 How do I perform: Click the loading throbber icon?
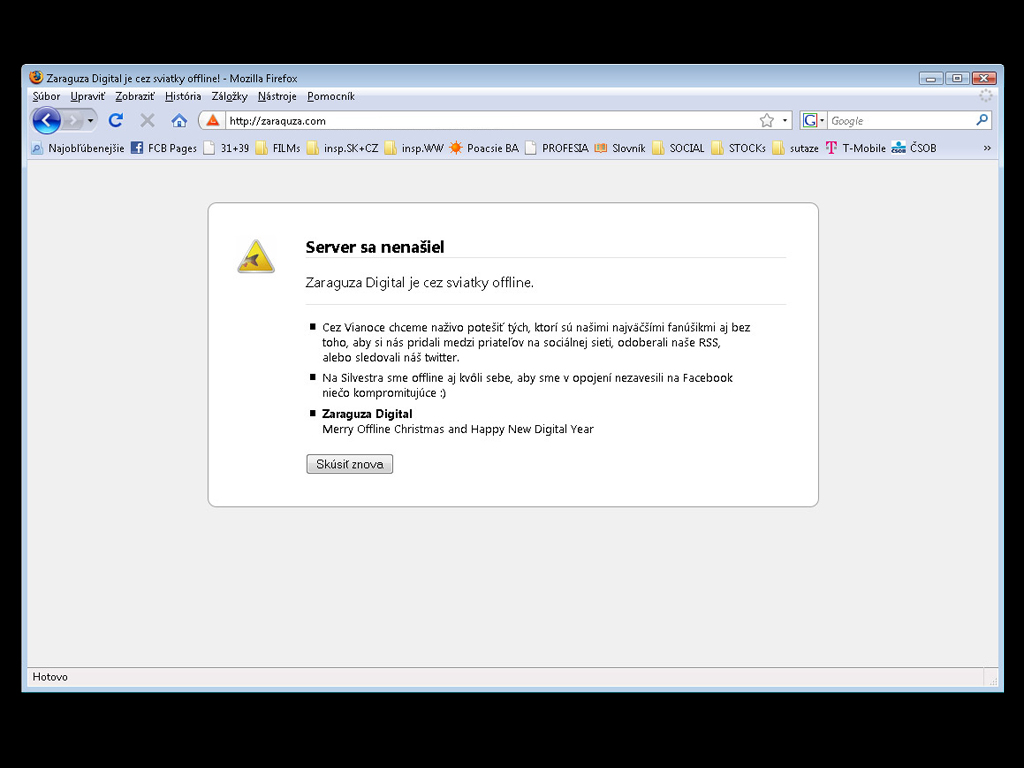985,96
